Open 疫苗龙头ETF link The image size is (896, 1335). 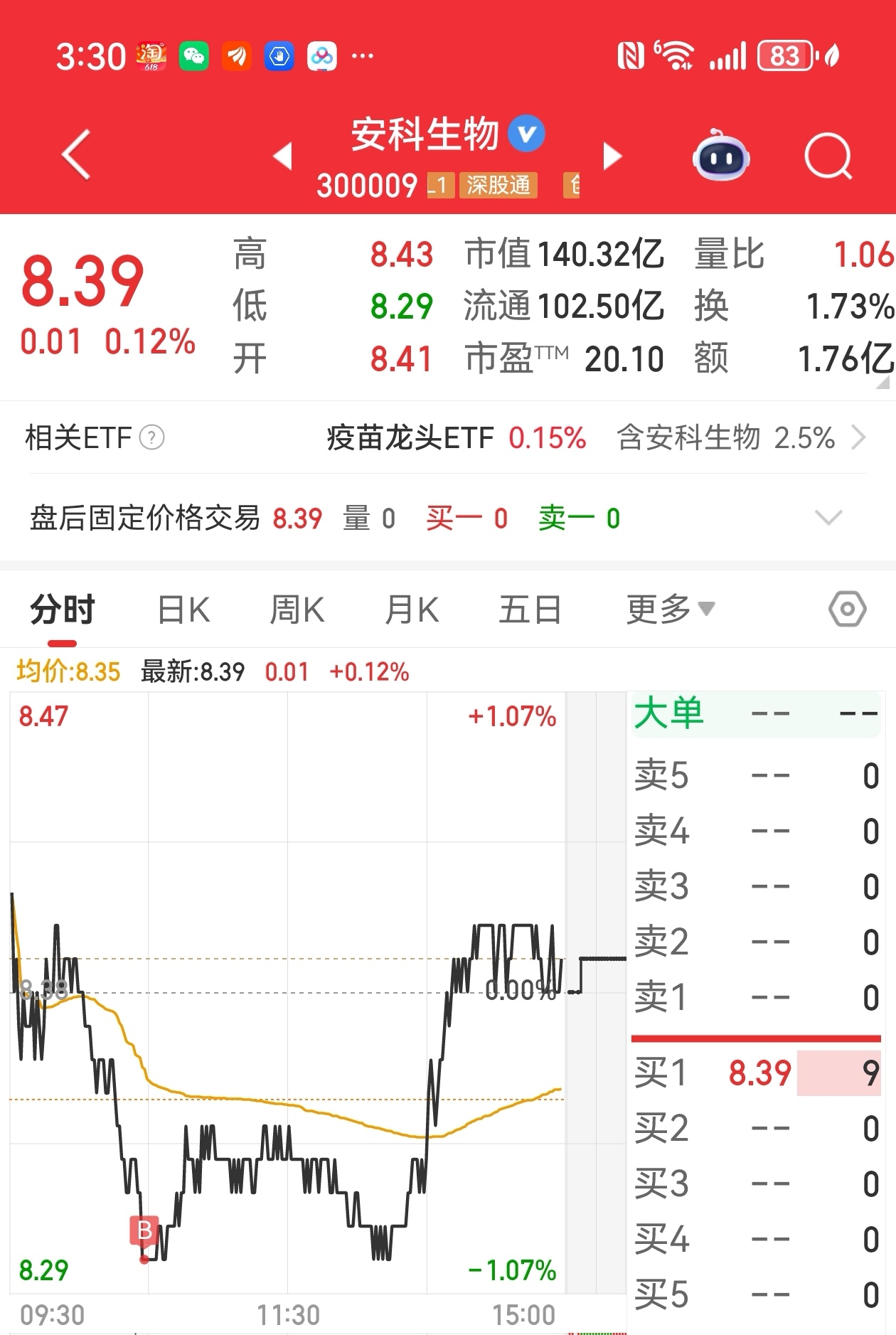tap(410, 437)
